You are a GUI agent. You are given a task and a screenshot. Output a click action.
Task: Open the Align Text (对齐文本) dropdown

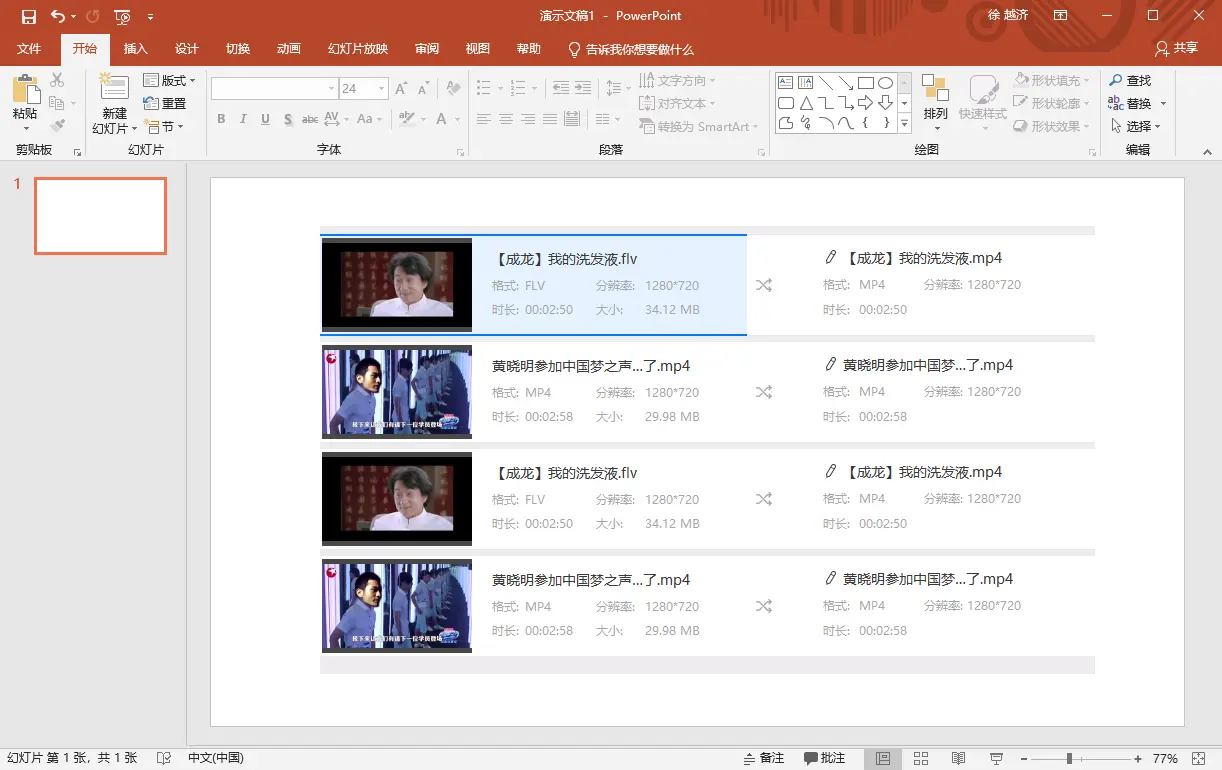[x=678, y=103]
